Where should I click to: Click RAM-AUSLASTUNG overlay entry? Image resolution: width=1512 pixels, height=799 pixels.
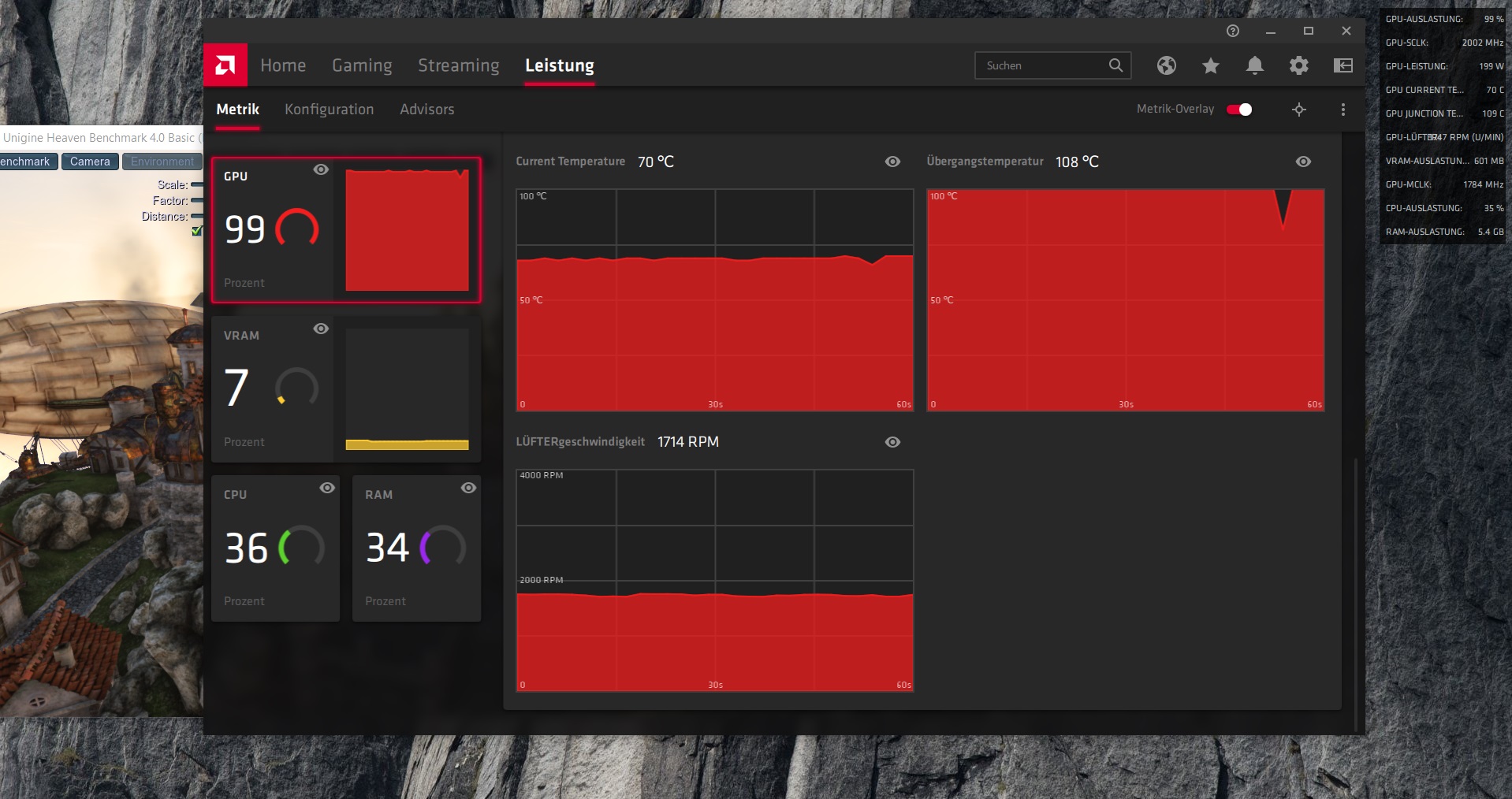pos(1444,232)
